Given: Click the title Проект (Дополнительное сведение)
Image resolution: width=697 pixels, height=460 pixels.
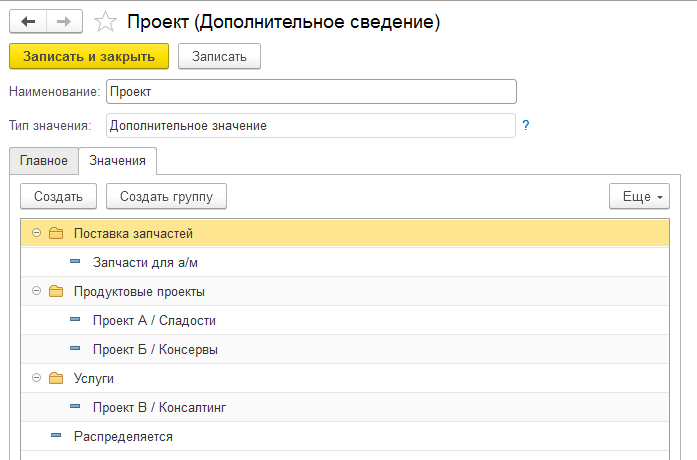Looking at the screenshot, I should (284, 22).
